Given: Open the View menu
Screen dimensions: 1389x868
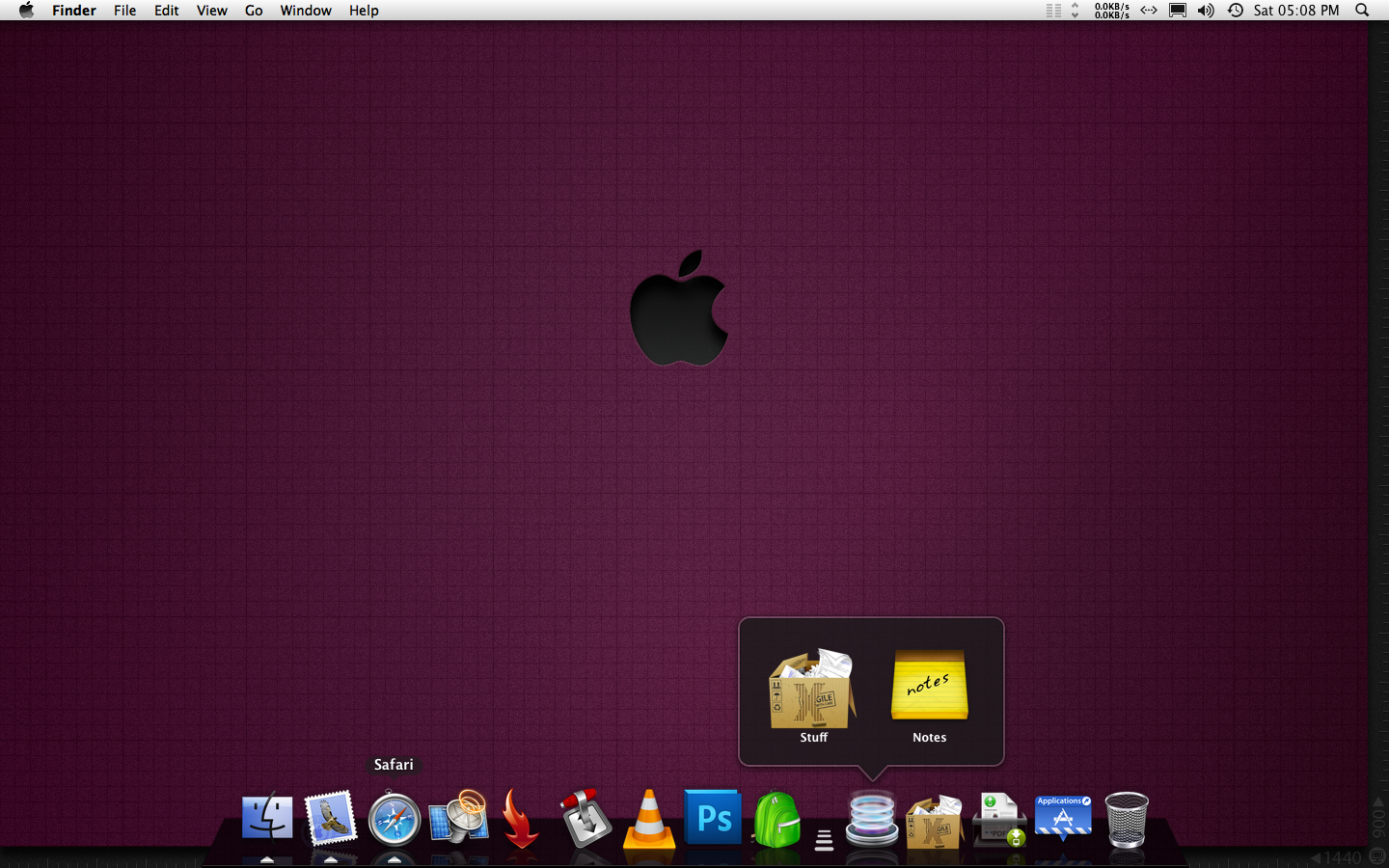Looking at the screenshot, I should 212,11.
